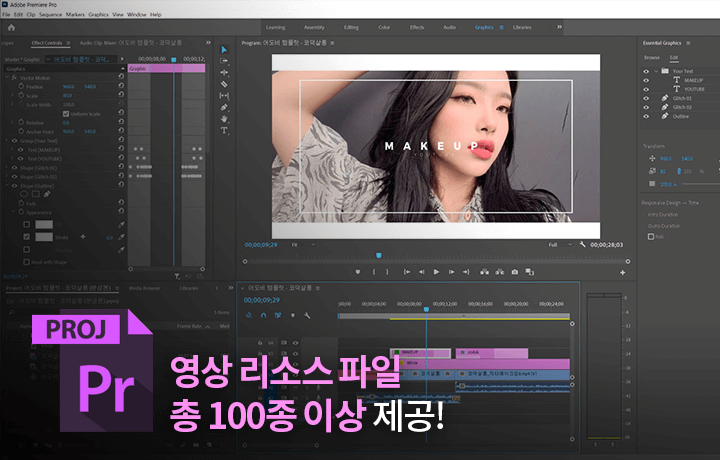Toggle the Uniform Scale checkbox
Screen dimensions: 720x460
click(x=66, y=113)
